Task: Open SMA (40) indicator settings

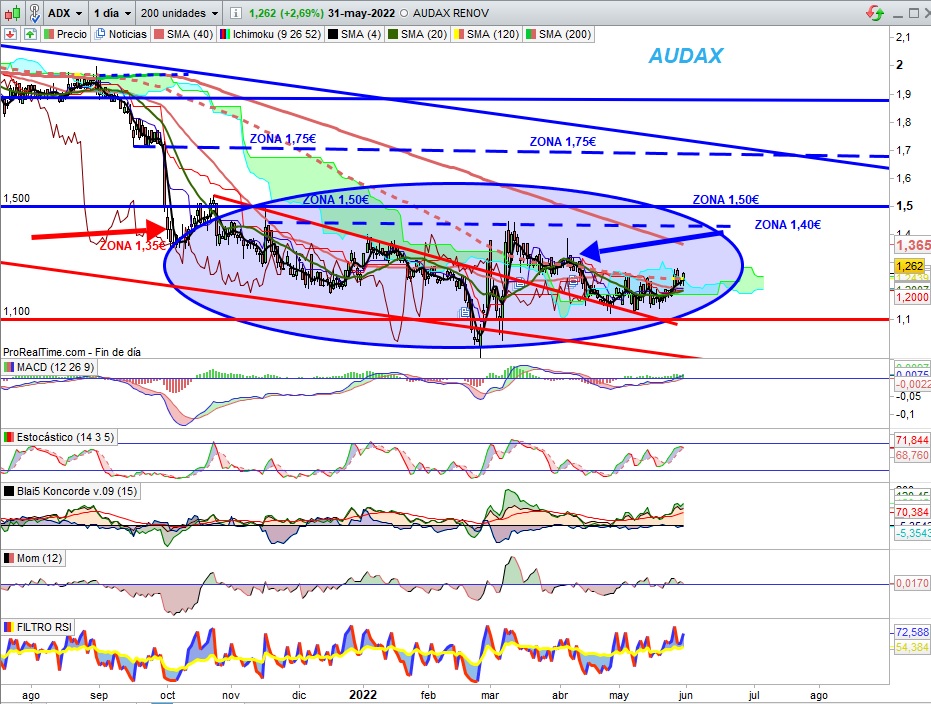Action: [183, 34]
